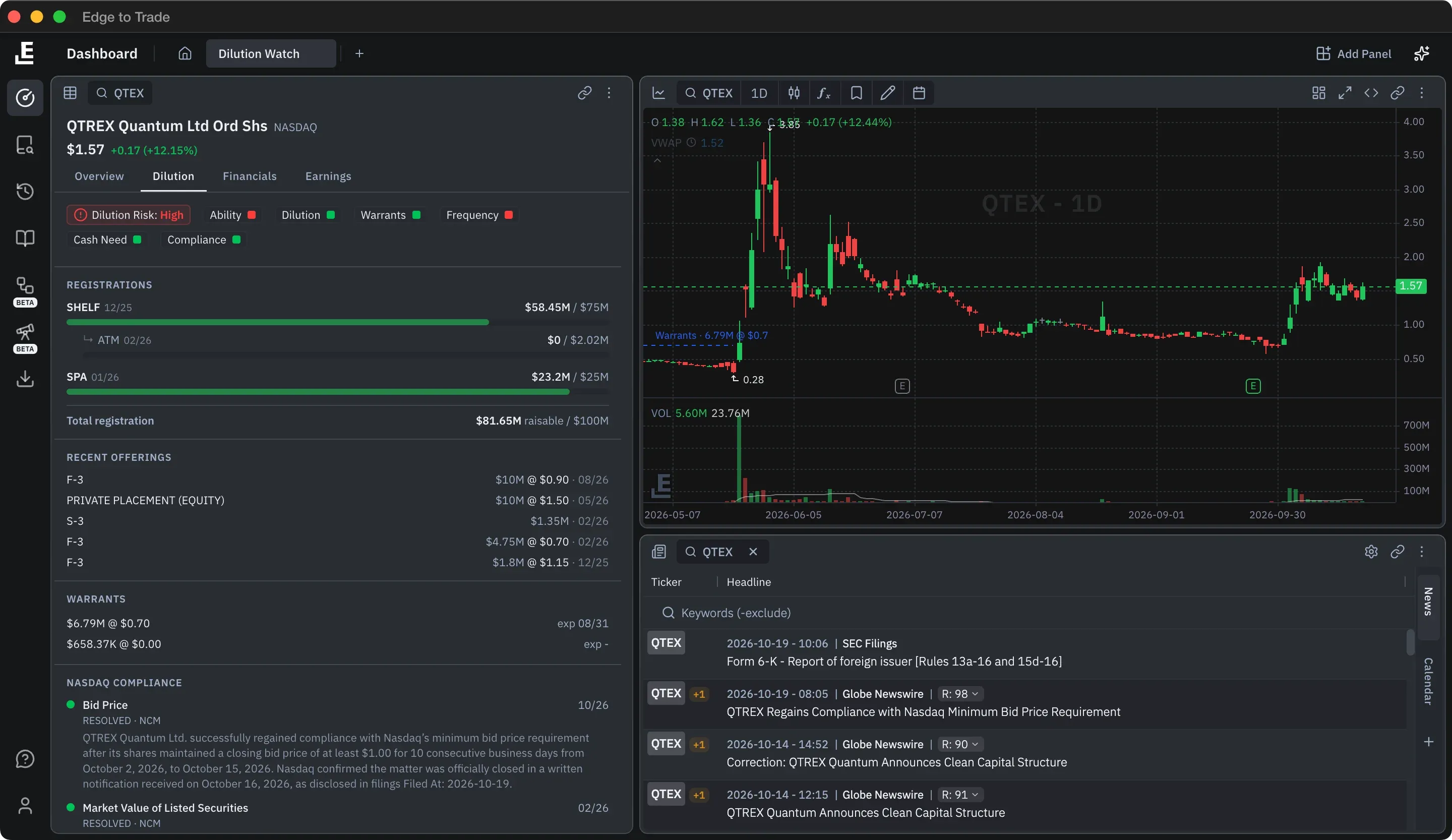Toggle link icon in chart panel
The width and height of the screenshot is (1452, 840).
(1397, 93)
